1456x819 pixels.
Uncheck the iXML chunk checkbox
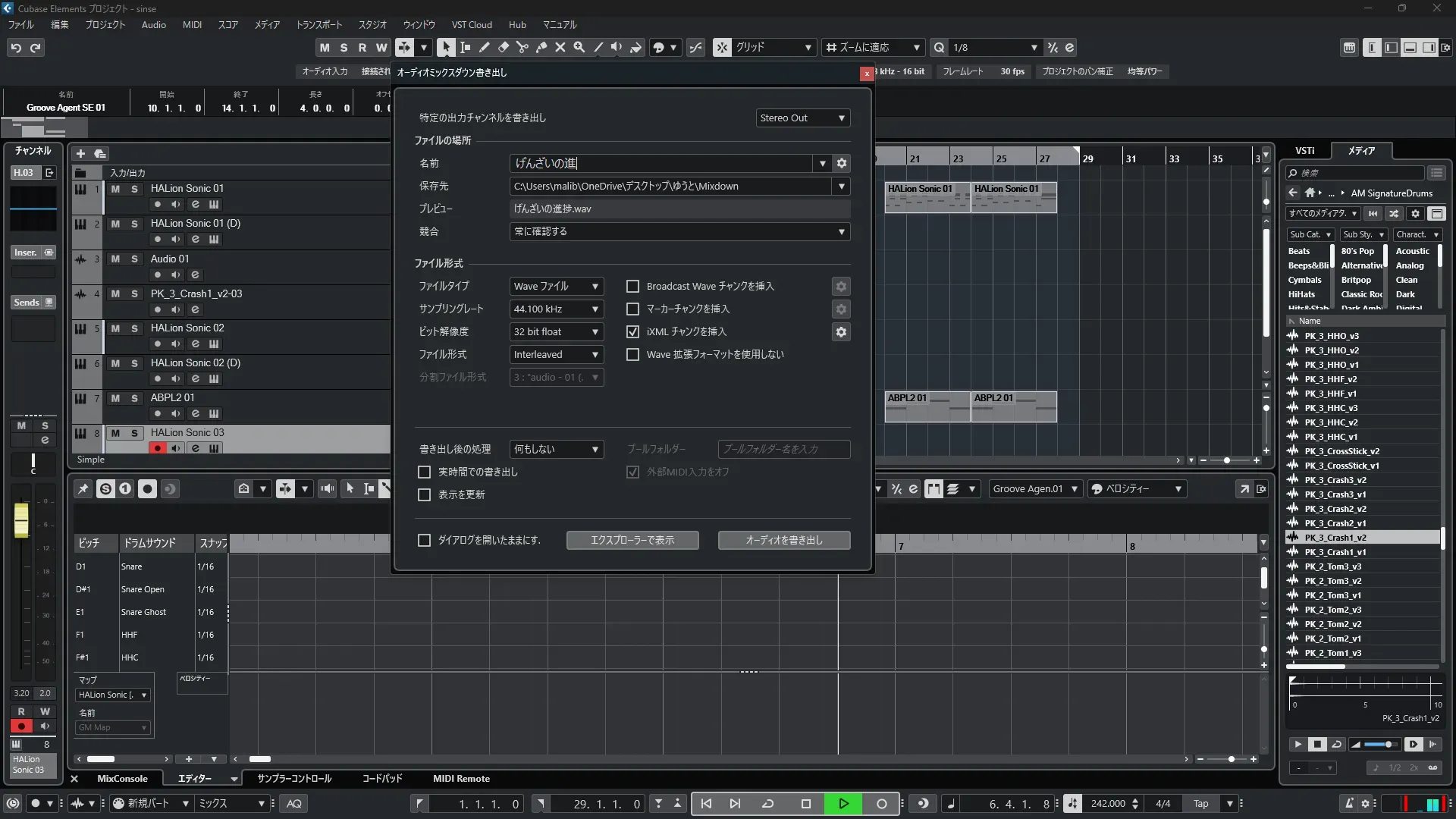pyautogui.click(x=632, y=332)
